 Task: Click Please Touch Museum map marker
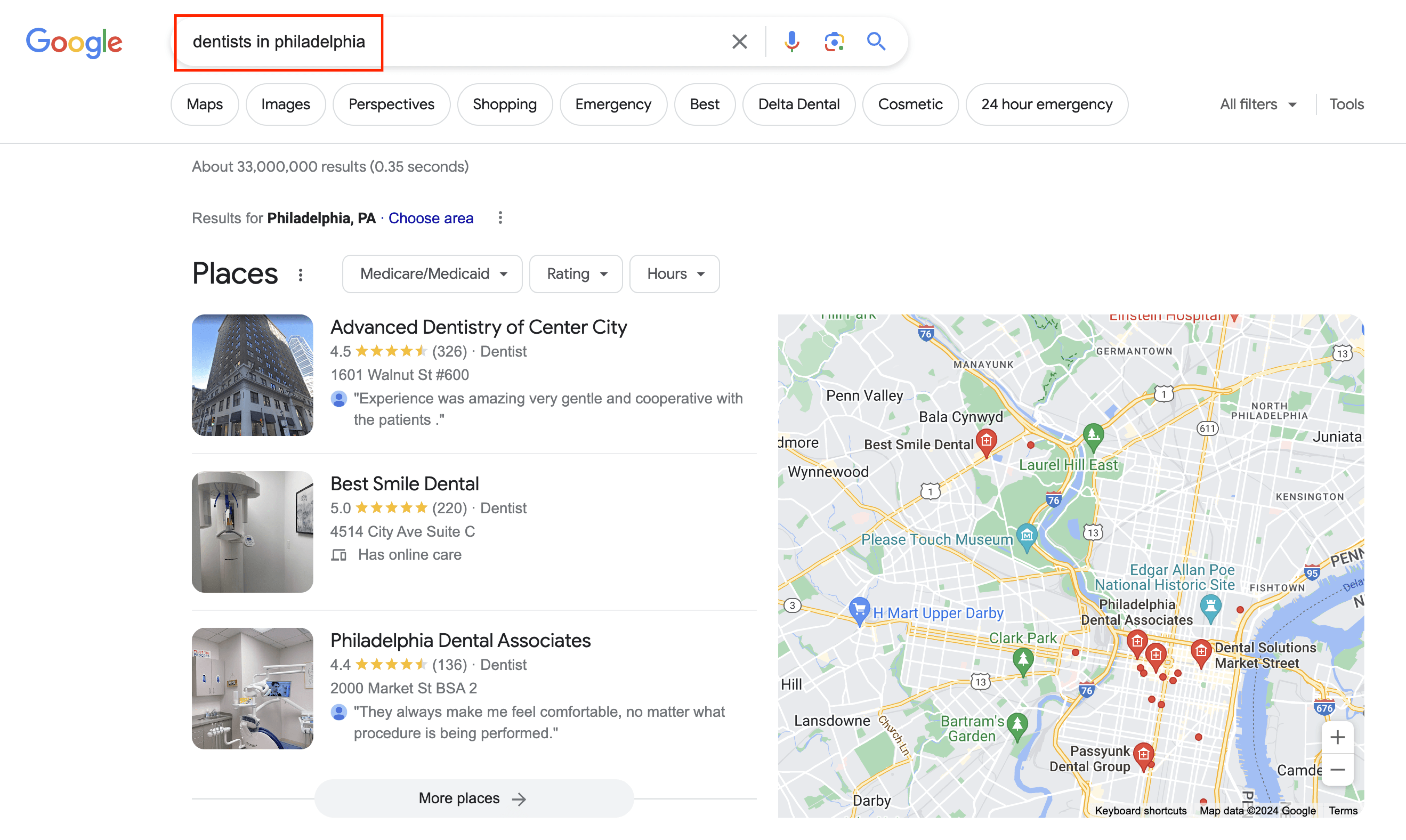[1026, 537]
